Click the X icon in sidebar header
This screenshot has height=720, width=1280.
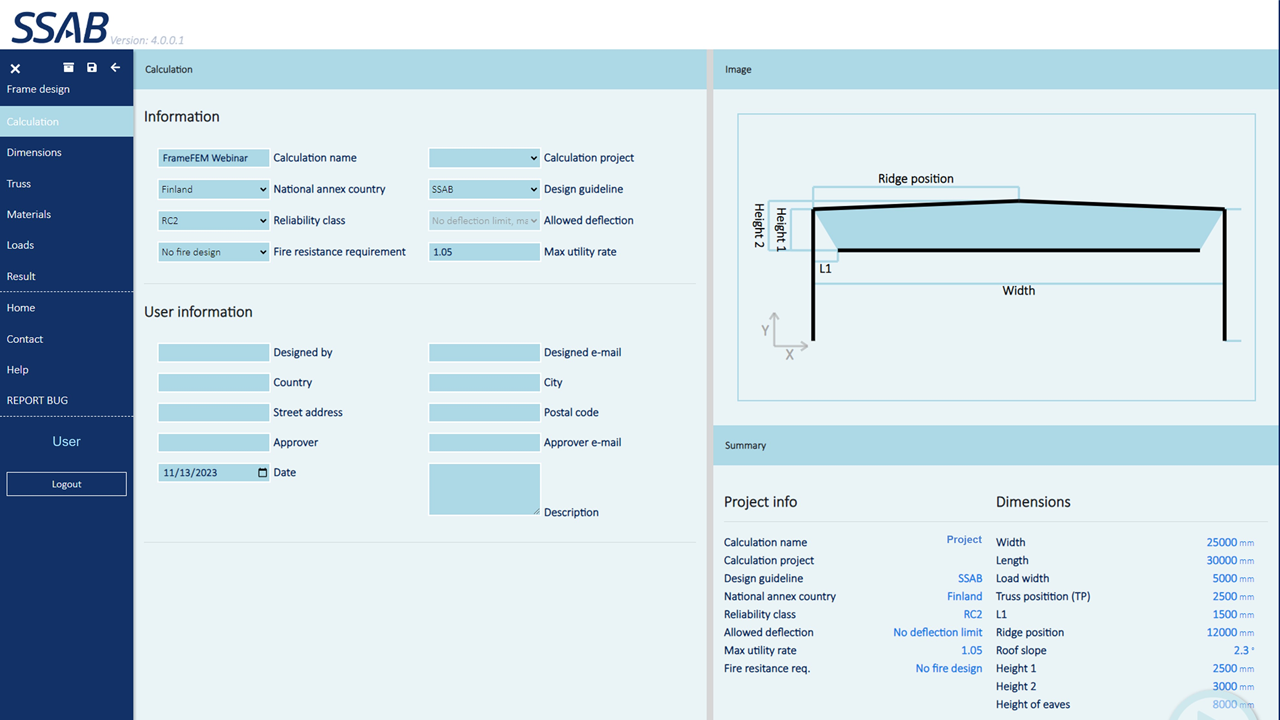[x=15, y=69]
